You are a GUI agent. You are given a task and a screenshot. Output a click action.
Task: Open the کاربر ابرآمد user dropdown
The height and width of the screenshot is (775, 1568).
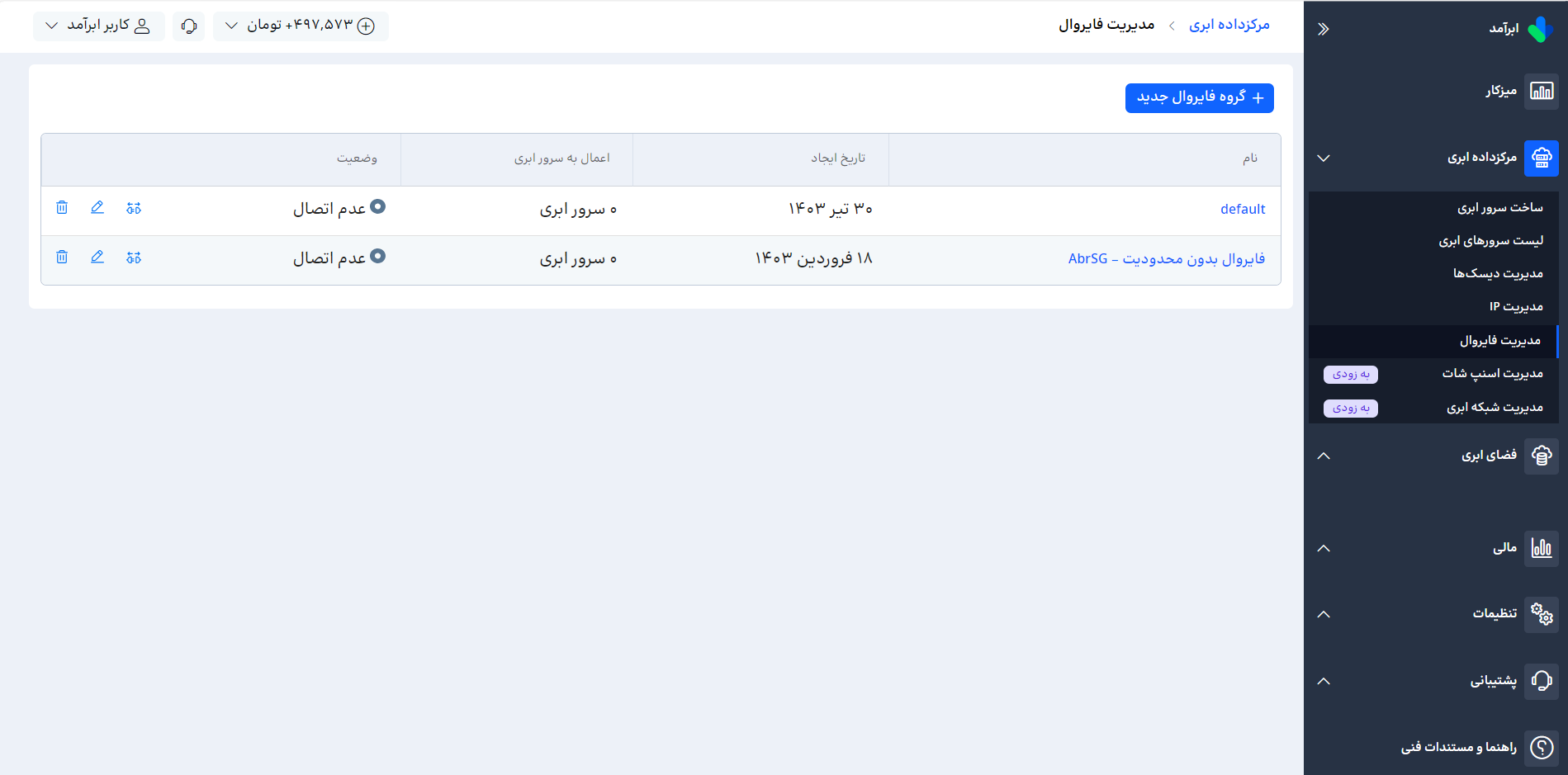click(x=99, y=26)
